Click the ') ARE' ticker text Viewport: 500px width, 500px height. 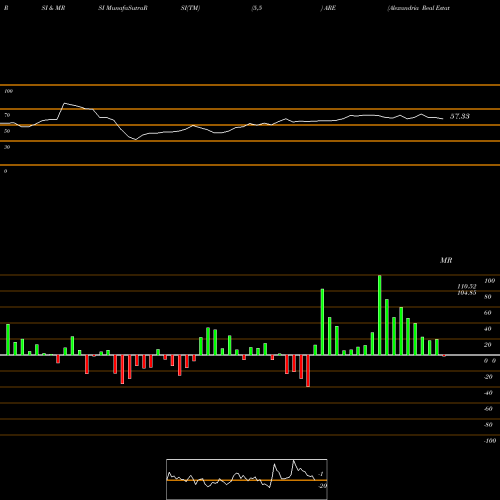point(328,8)
